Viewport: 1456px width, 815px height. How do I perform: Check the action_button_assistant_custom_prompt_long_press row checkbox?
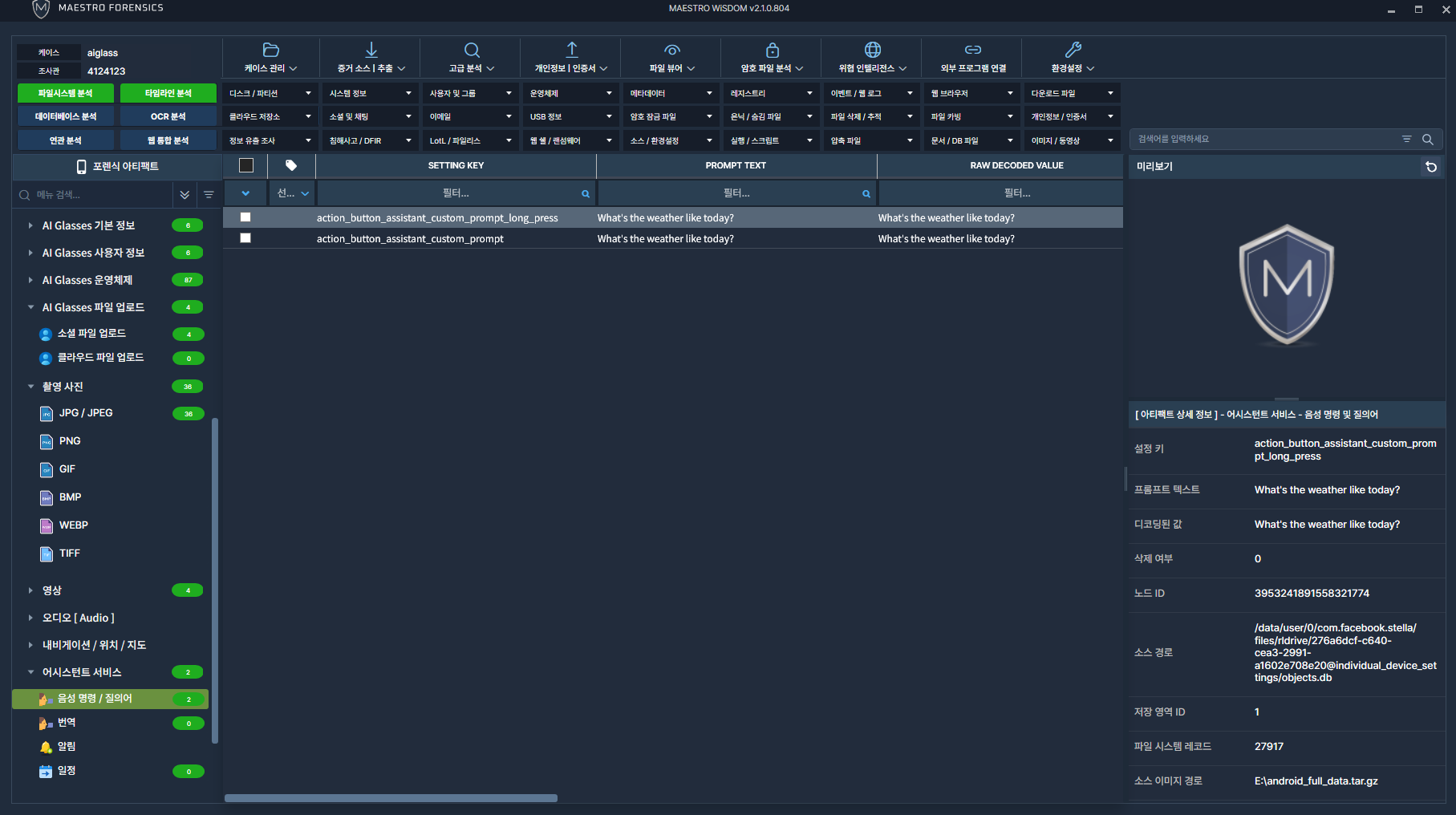[x=245, y=217]
